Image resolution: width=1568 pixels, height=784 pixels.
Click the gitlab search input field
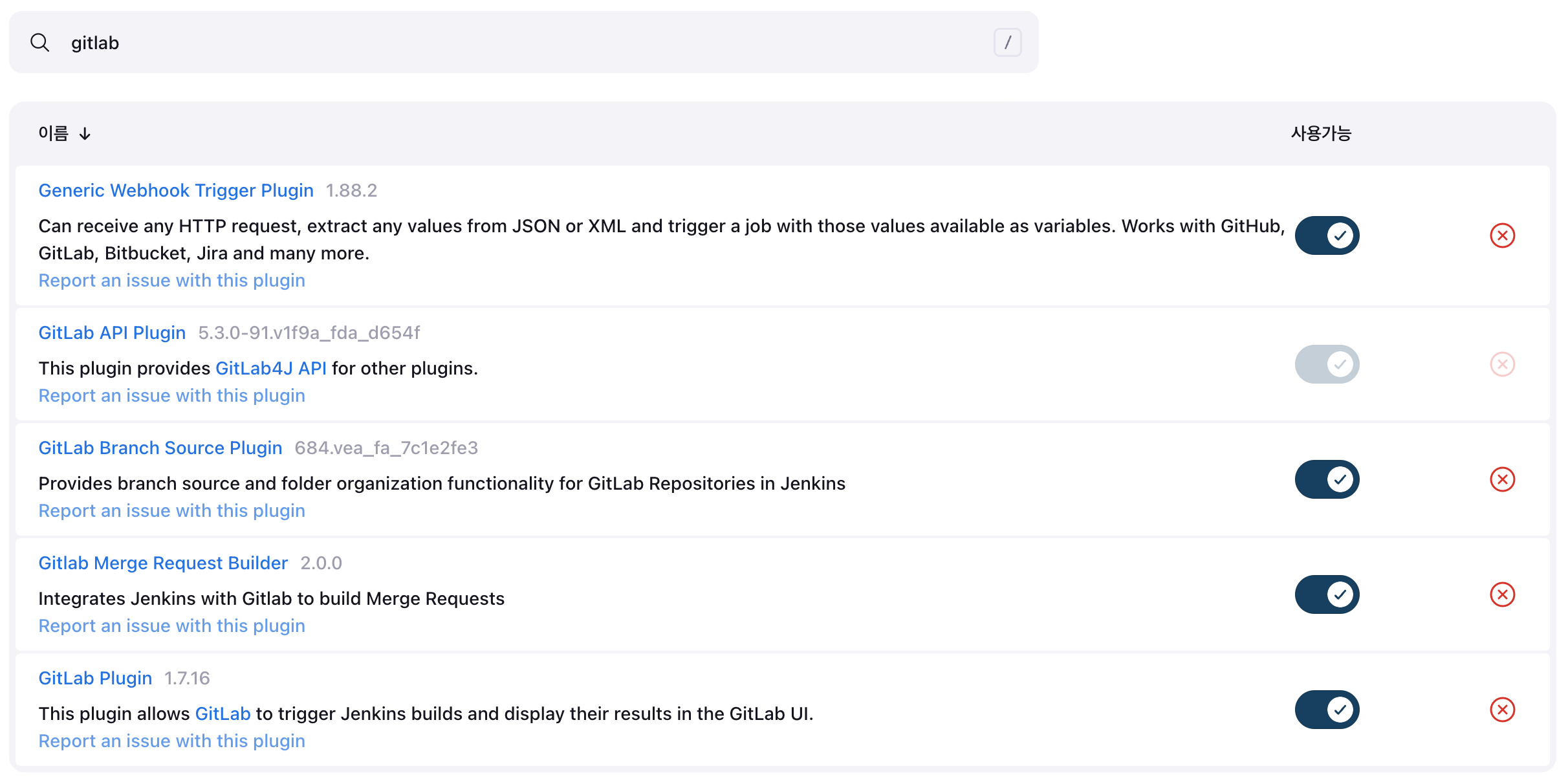(x=517, y=43)
